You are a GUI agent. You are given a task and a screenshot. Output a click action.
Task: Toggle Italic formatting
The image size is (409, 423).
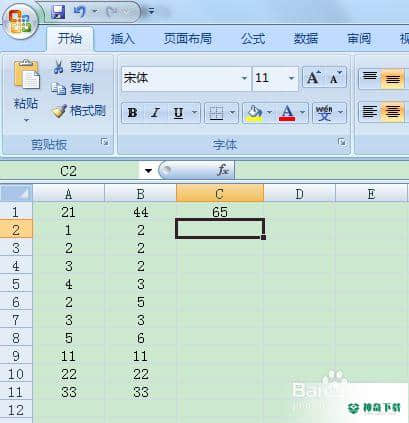click(x=155, y=113)
